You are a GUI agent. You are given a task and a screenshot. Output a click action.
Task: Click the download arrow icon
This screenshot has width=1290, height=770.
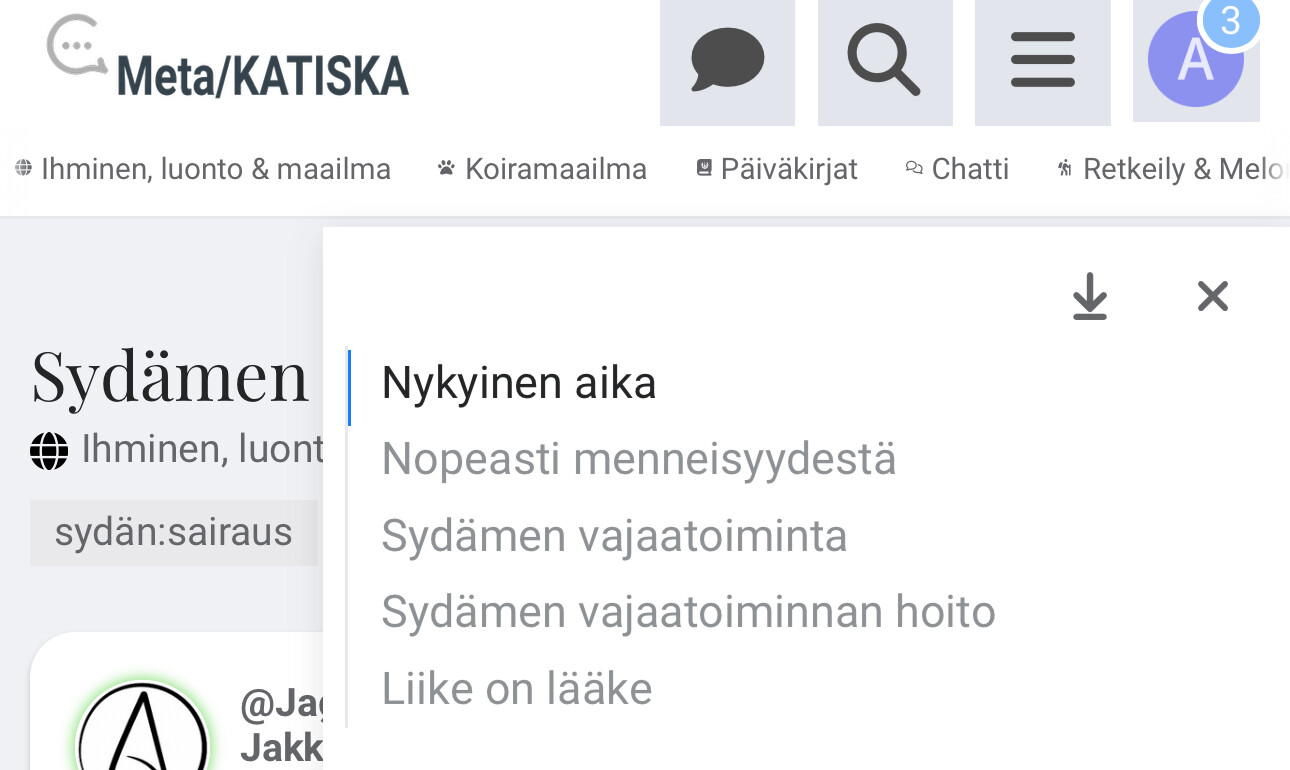click(1090, 297)
